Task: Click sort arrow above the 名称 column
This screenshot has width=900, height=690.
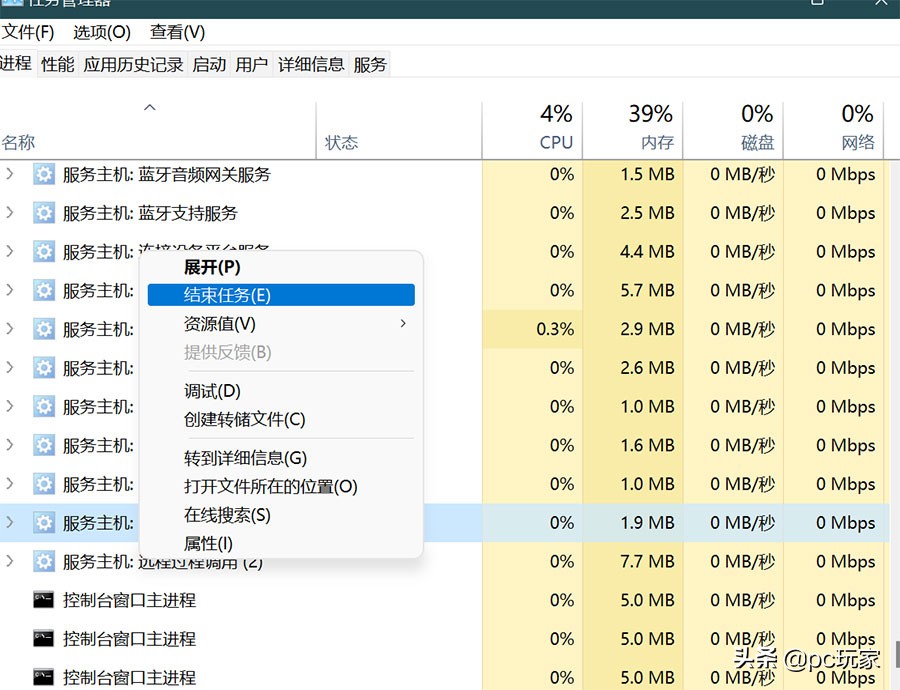Action: [150, 107]
